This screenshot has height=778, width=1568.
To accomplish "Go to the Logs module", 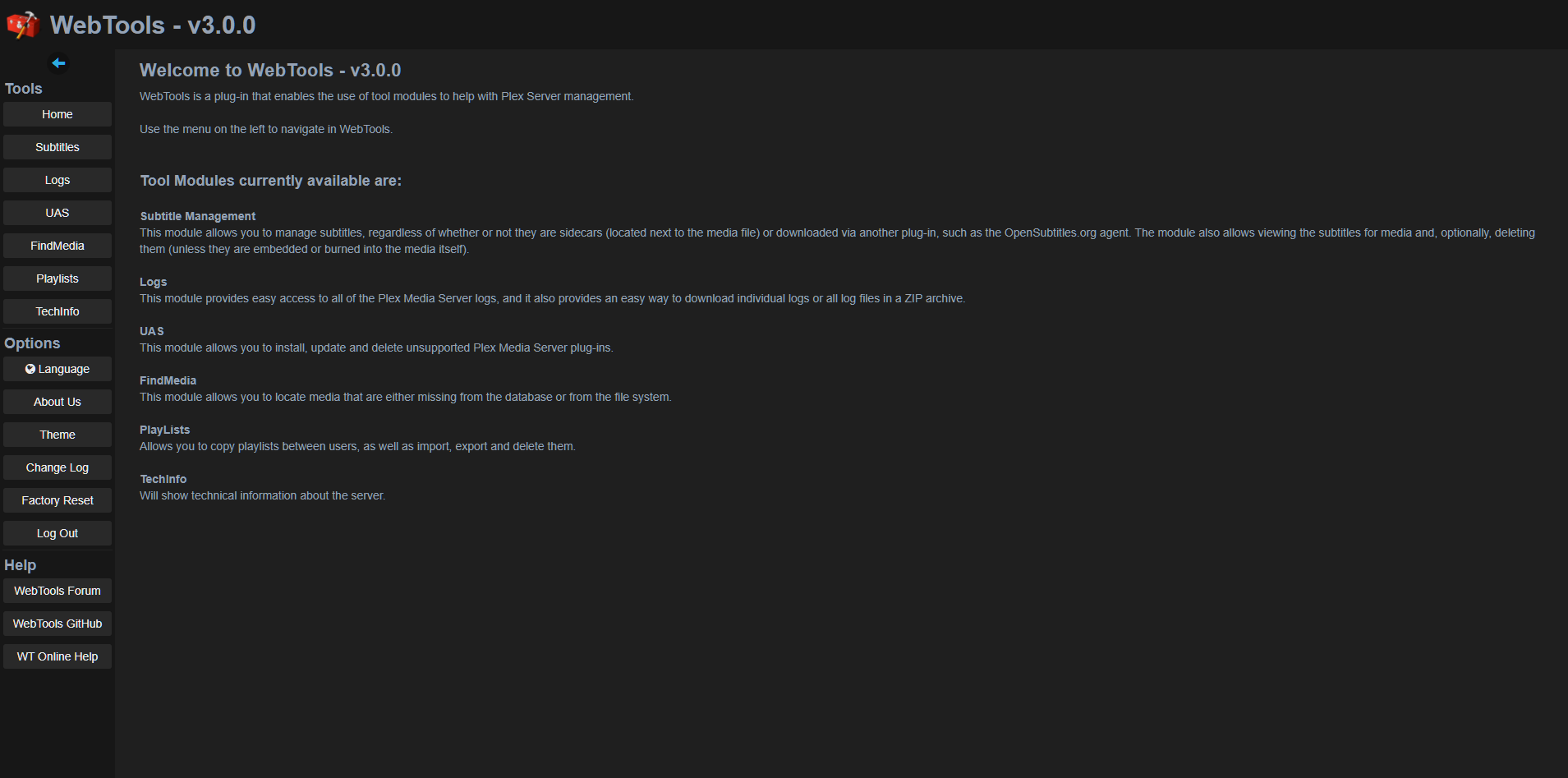I will click(x=57, y=180).
